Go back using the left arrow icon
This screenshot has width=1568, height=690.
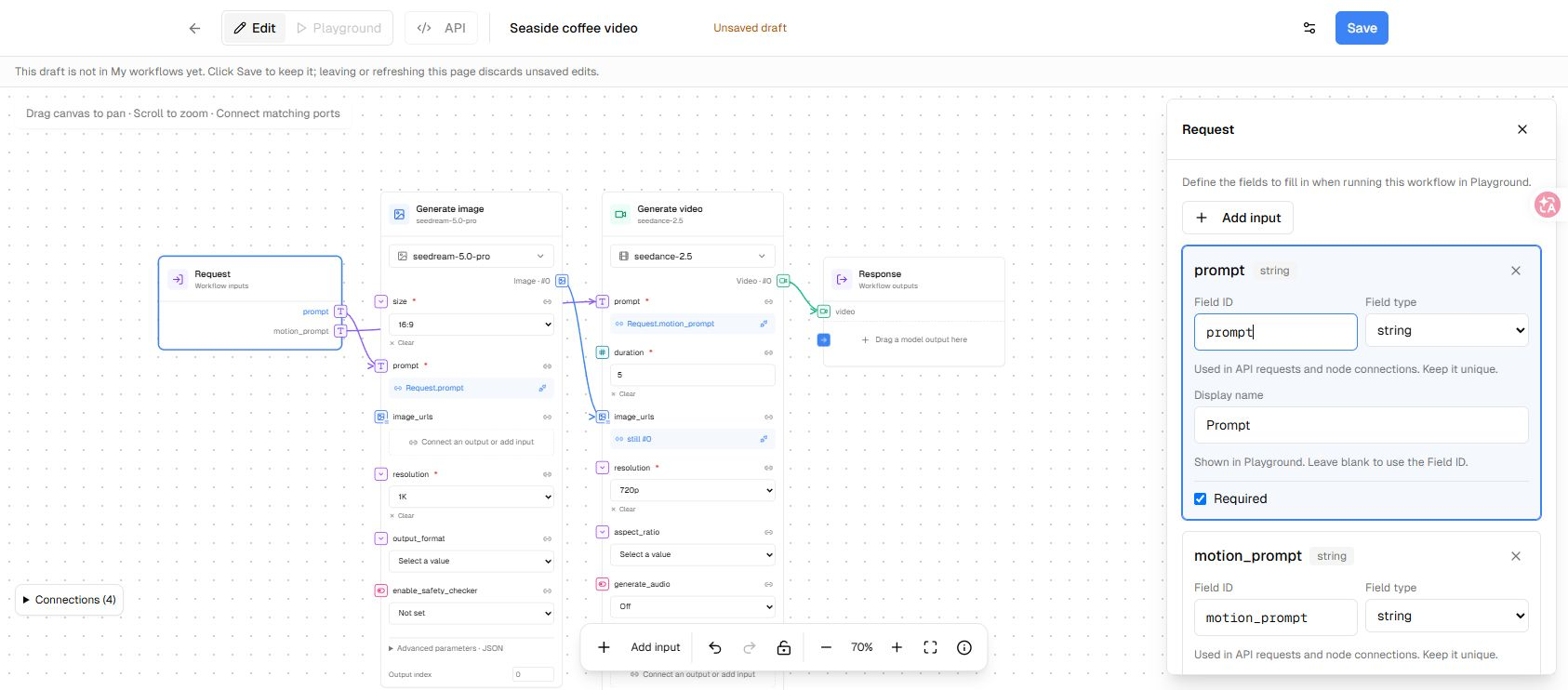[x=194, y=28]
